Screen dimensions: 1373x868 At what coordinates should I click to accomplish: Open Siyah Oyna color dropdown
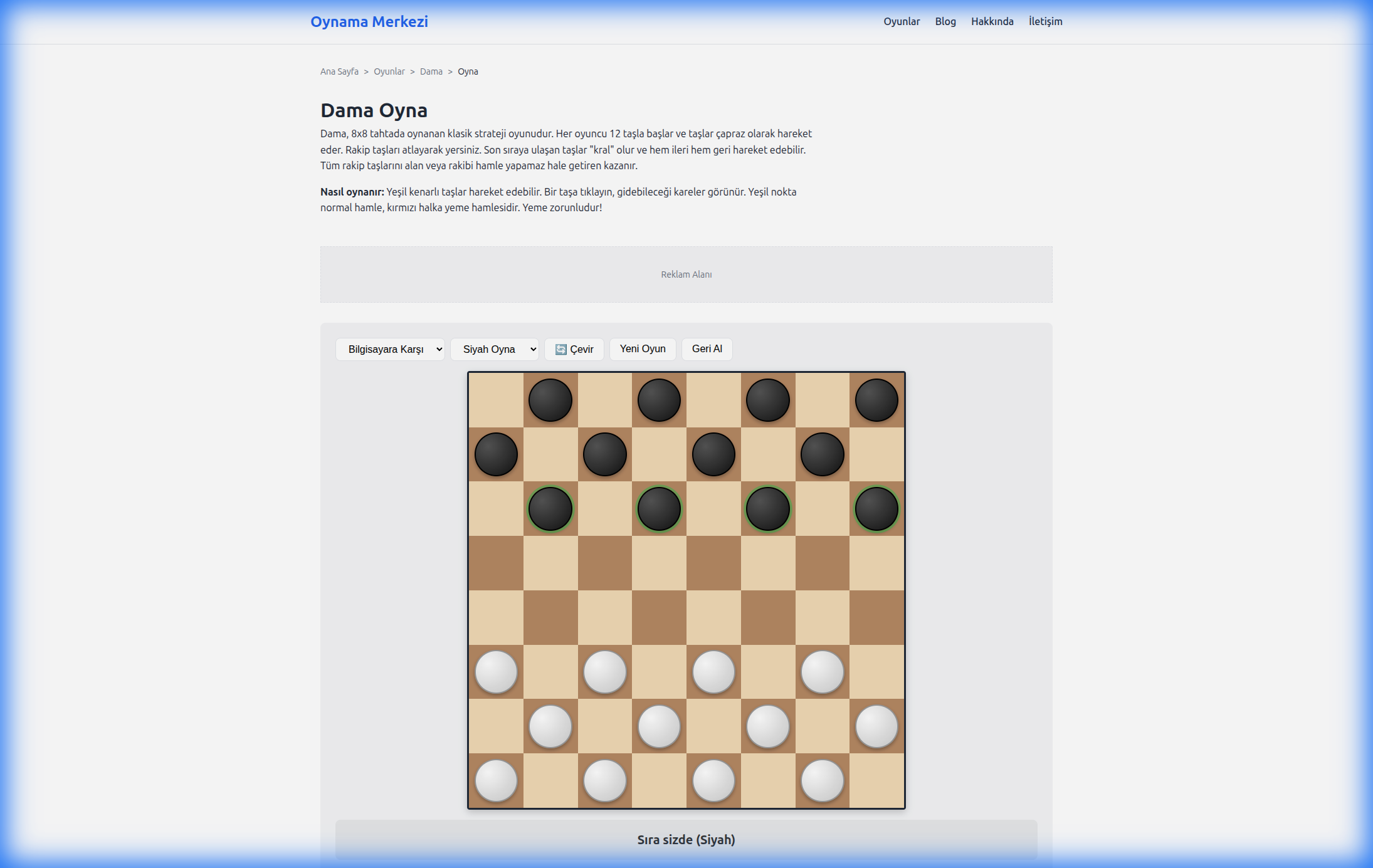(495, 349)
